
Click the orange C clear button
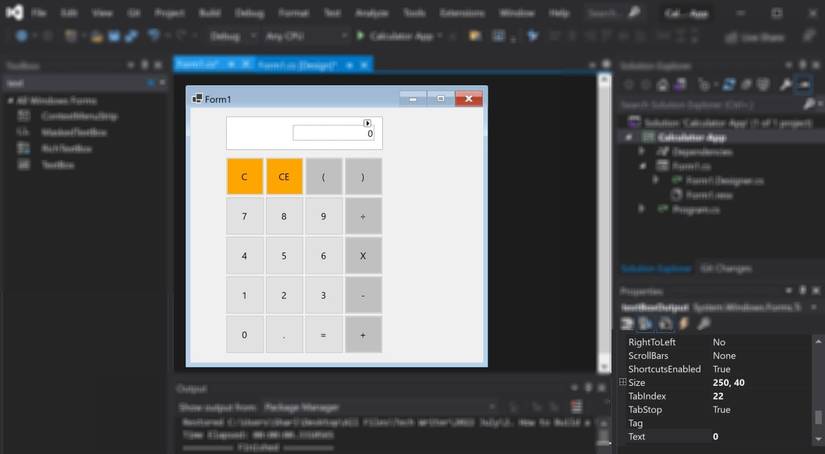point(245,177)
